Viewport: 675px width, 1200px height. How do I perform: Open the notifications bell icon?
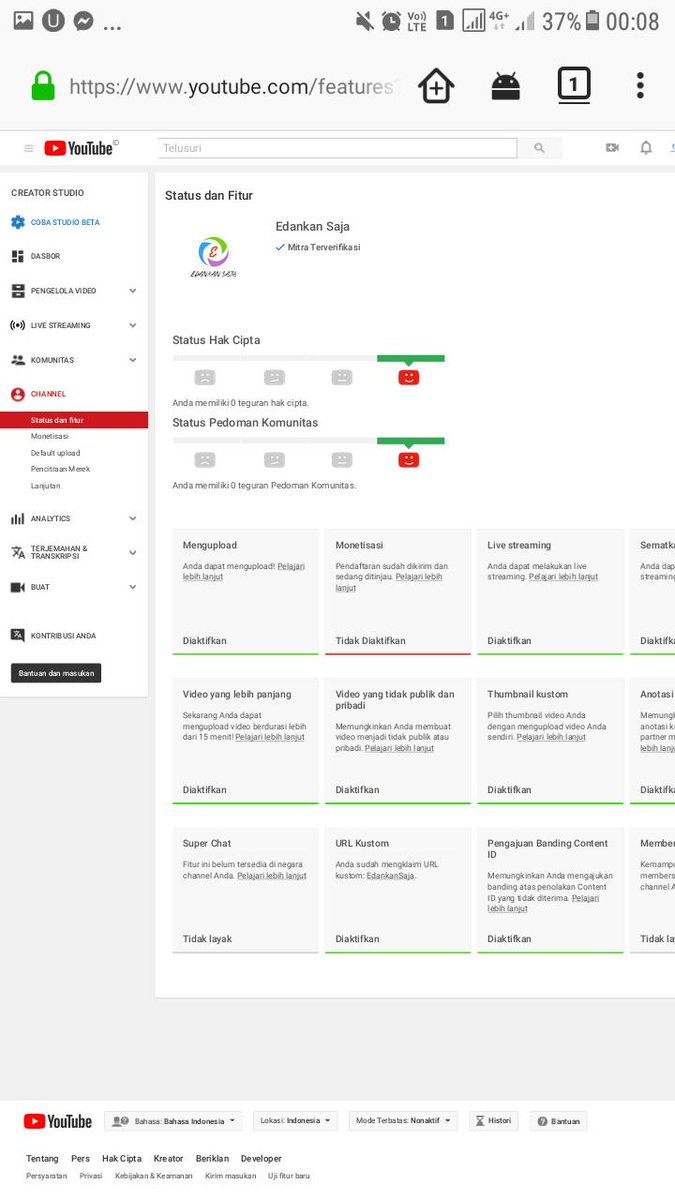pos(646,148)
